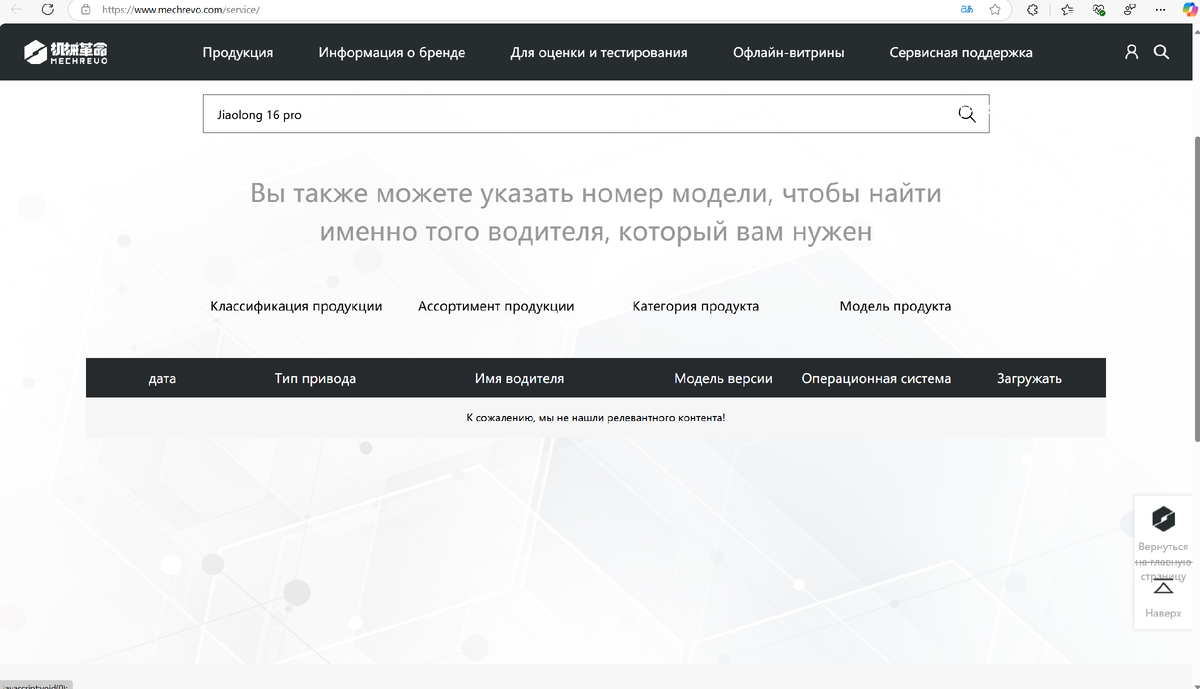The width and height of the screenshot is (1200, 689).
Task: Click the magnifier icon inside the search field
Action: [966, 113]
